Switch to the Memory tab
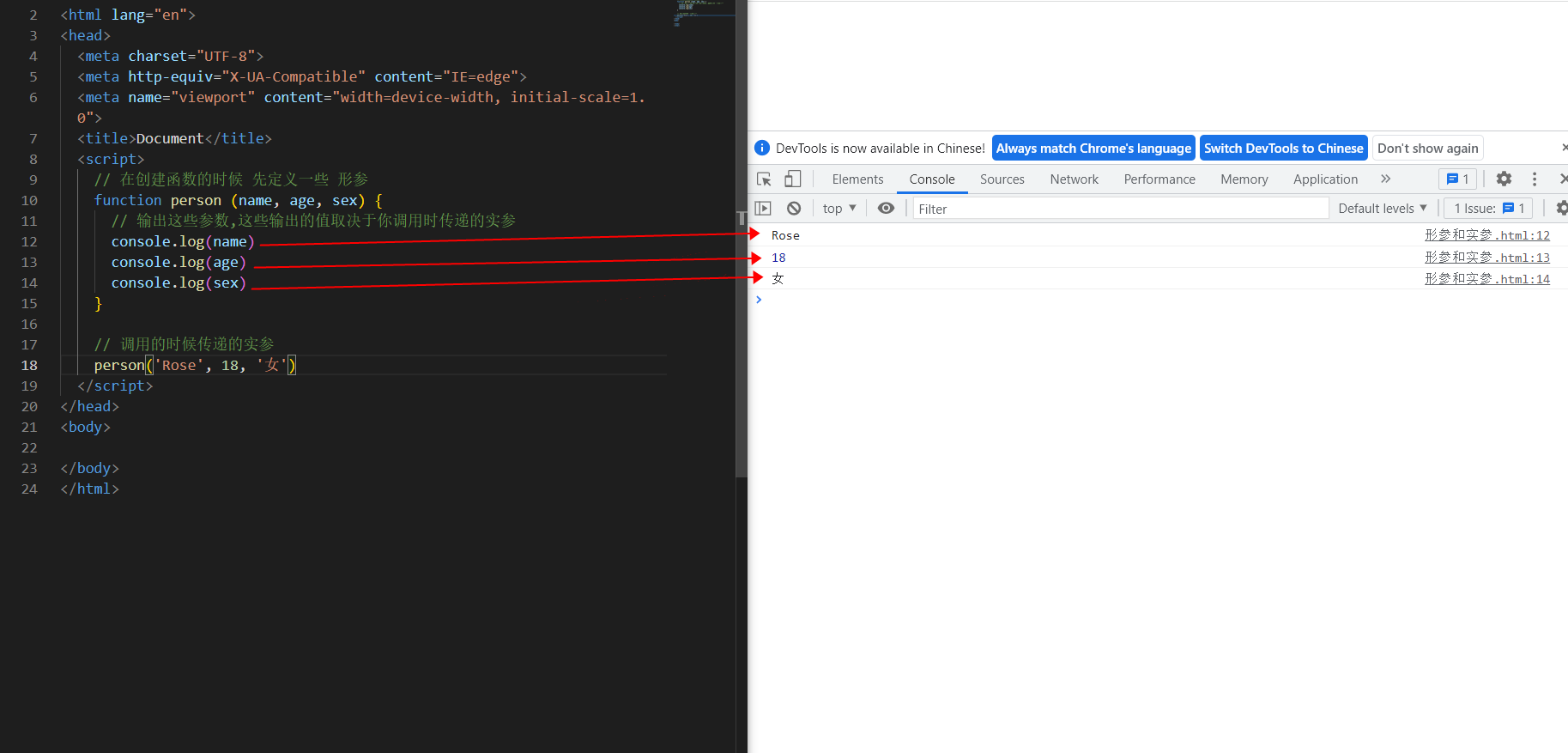This screenshot has height=753, width=1568. tap(1244, 179)
